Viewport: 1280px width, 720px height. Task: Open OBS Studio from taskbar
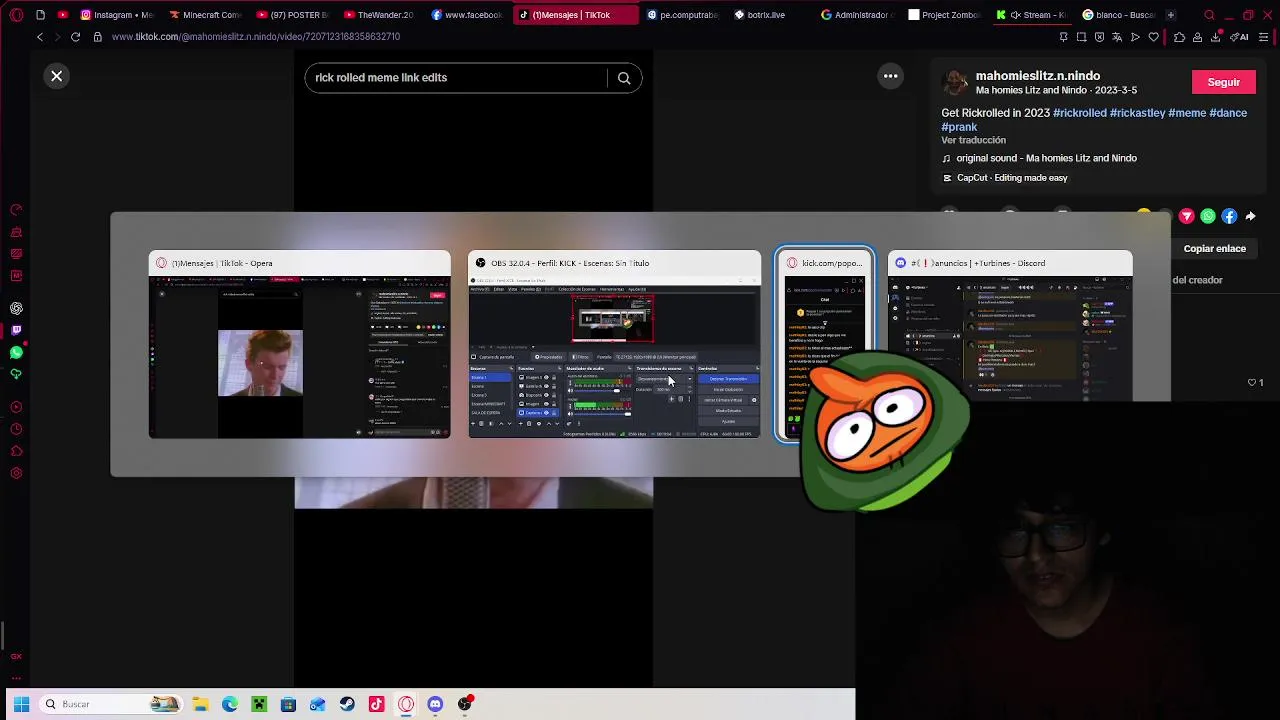point(465,704)
